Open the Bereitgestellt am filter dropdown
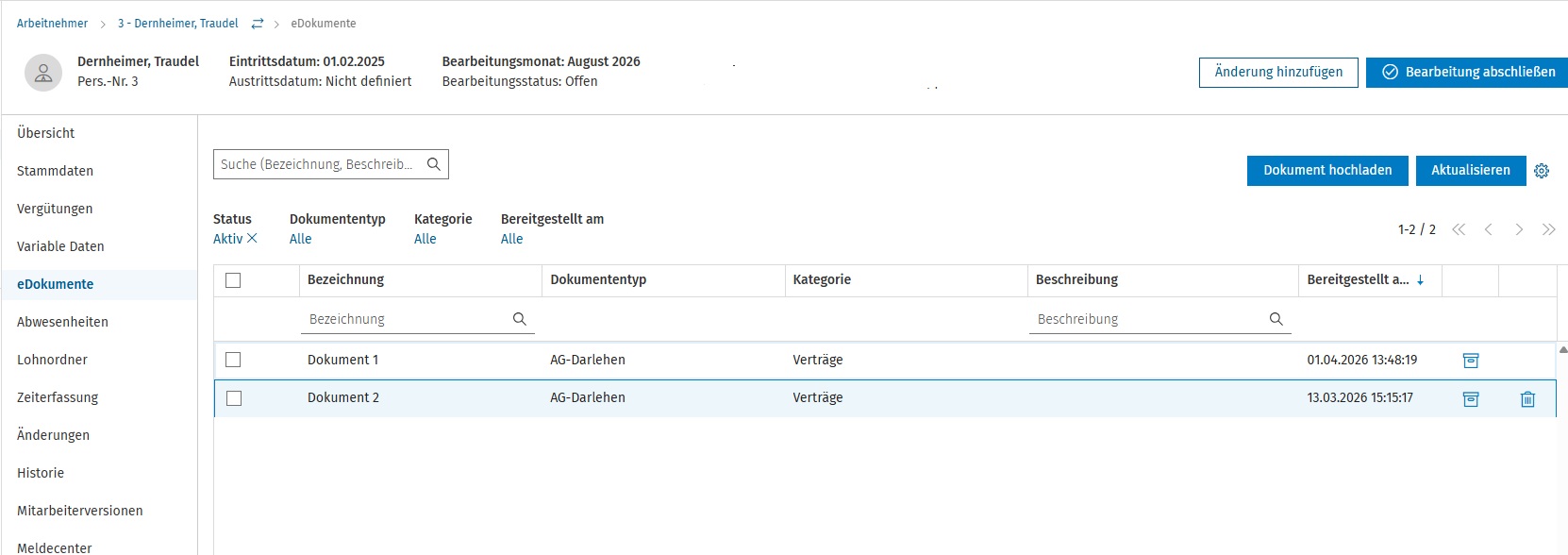Screen dimensions: 1568x555 coord(512,239)
